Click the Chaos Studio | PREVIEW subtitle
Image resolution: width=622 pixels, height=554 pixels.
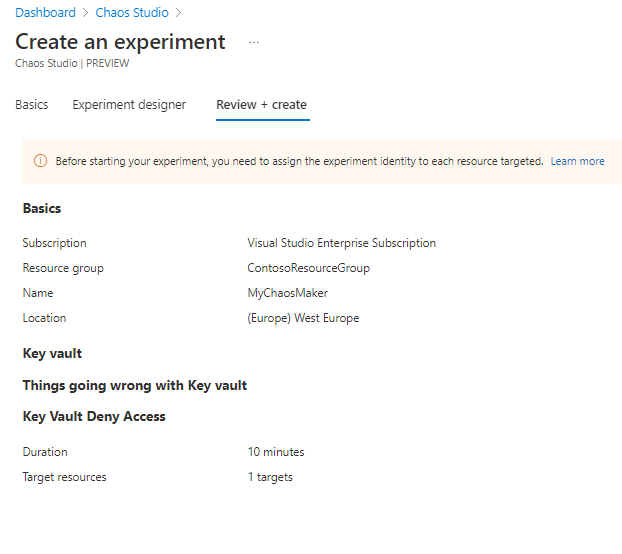pos(72,63)
